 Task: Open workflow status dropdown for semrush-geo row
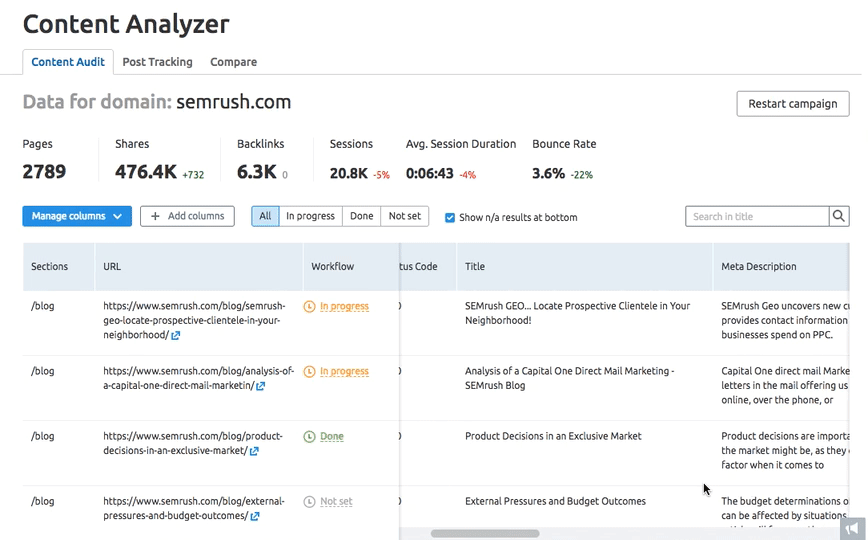(x=343, y=307)
